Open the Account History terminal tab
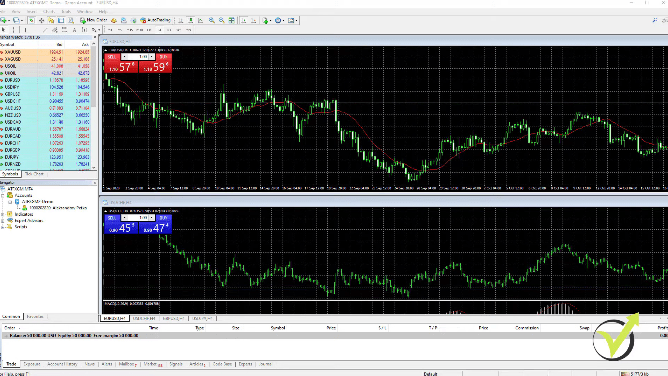This screenshot has height=376, width=668. pos(62,365)
